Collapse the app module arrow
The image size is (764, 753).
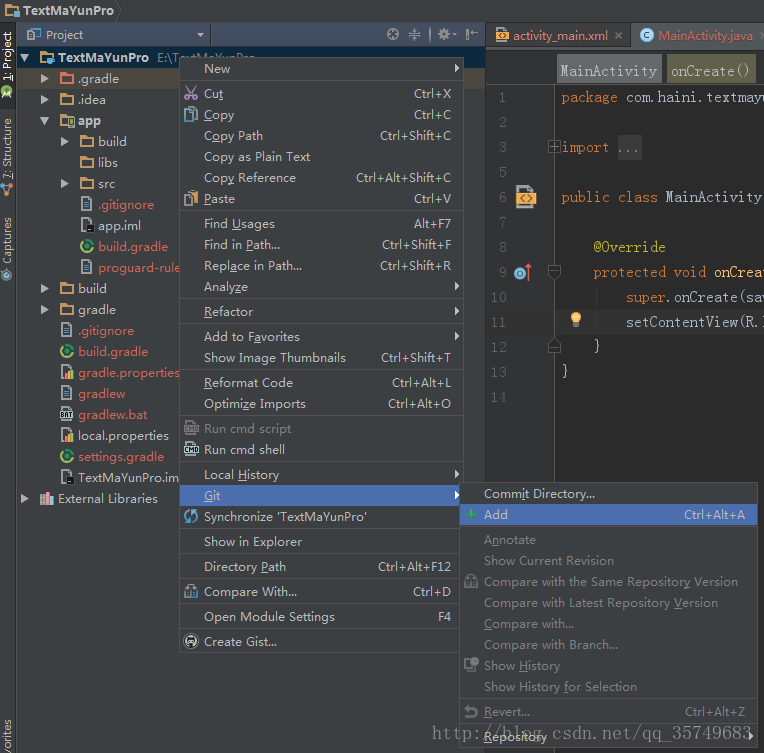45,120
